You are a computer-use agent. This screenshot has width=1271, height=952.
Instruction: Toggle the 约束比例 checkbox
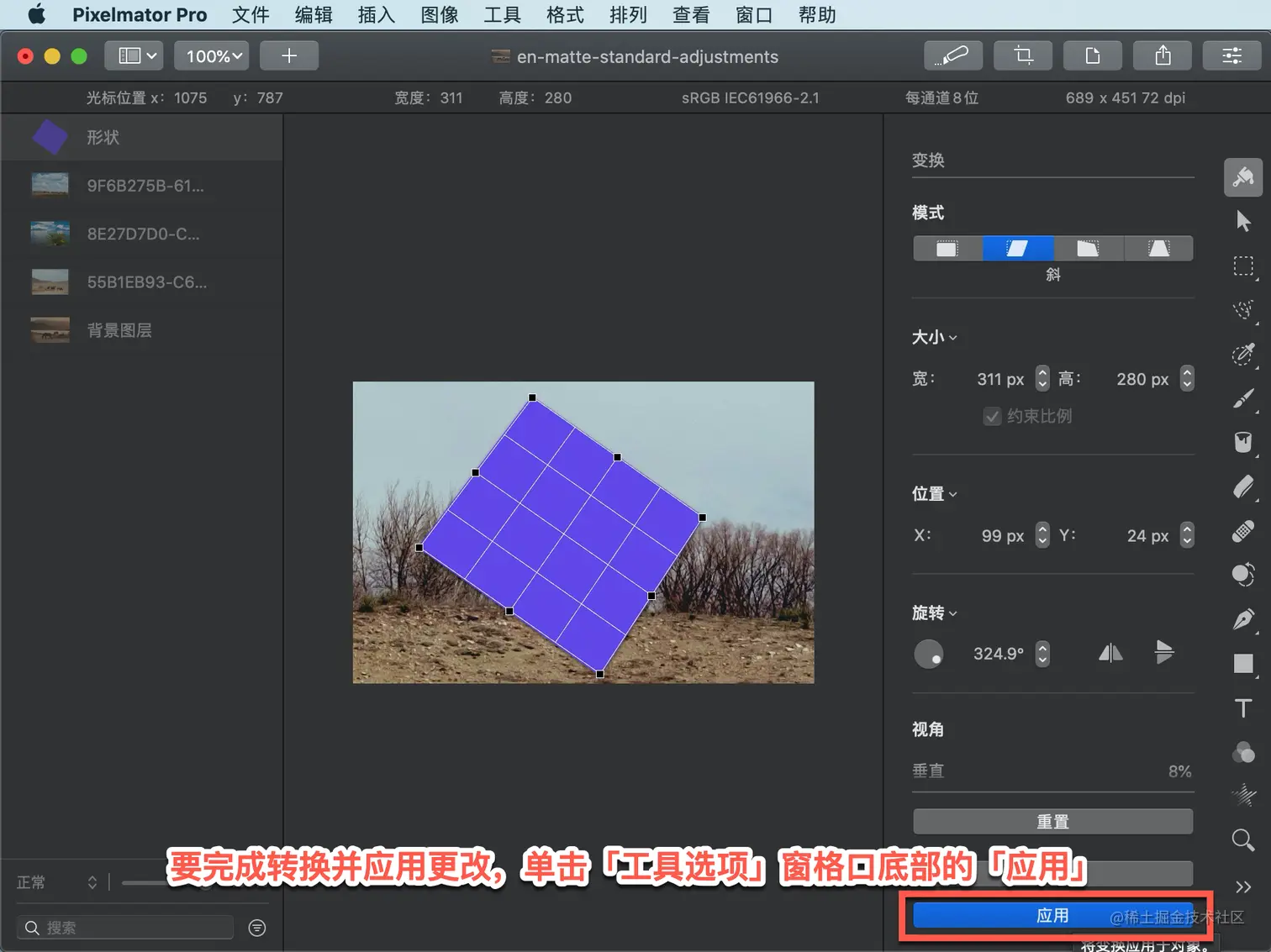[x=992, y=416]
